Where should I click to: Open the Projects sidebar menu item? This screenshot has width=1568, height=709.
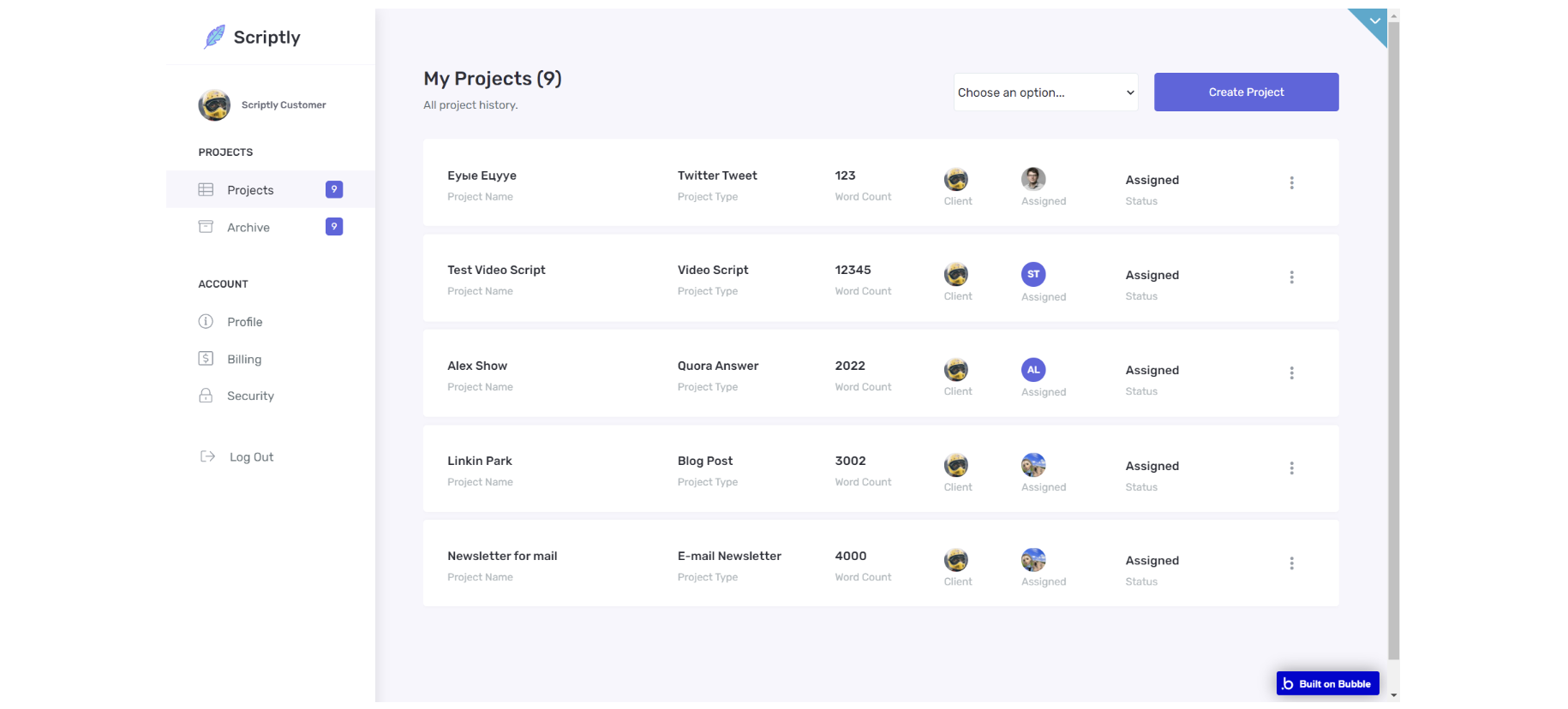250,190
